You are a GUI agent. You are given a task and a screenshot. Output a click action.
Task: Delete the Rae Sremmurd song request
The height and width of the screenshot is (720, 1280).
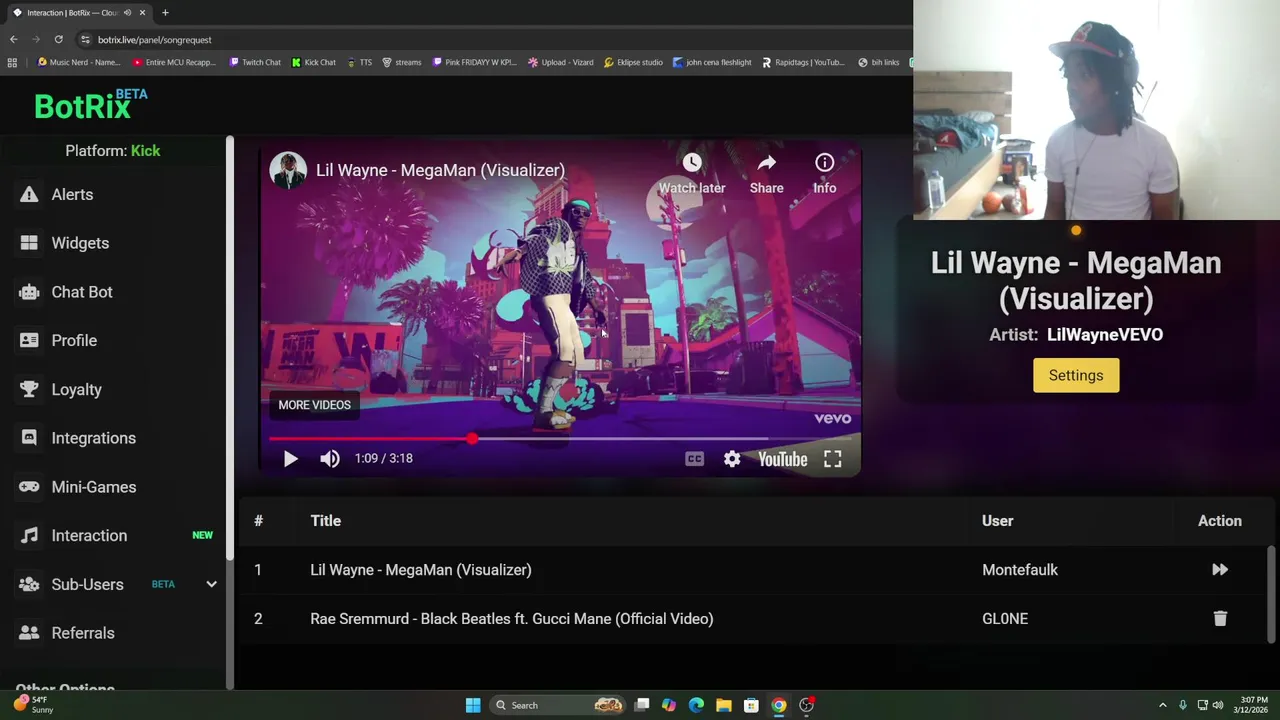(x=1220, y=619)
